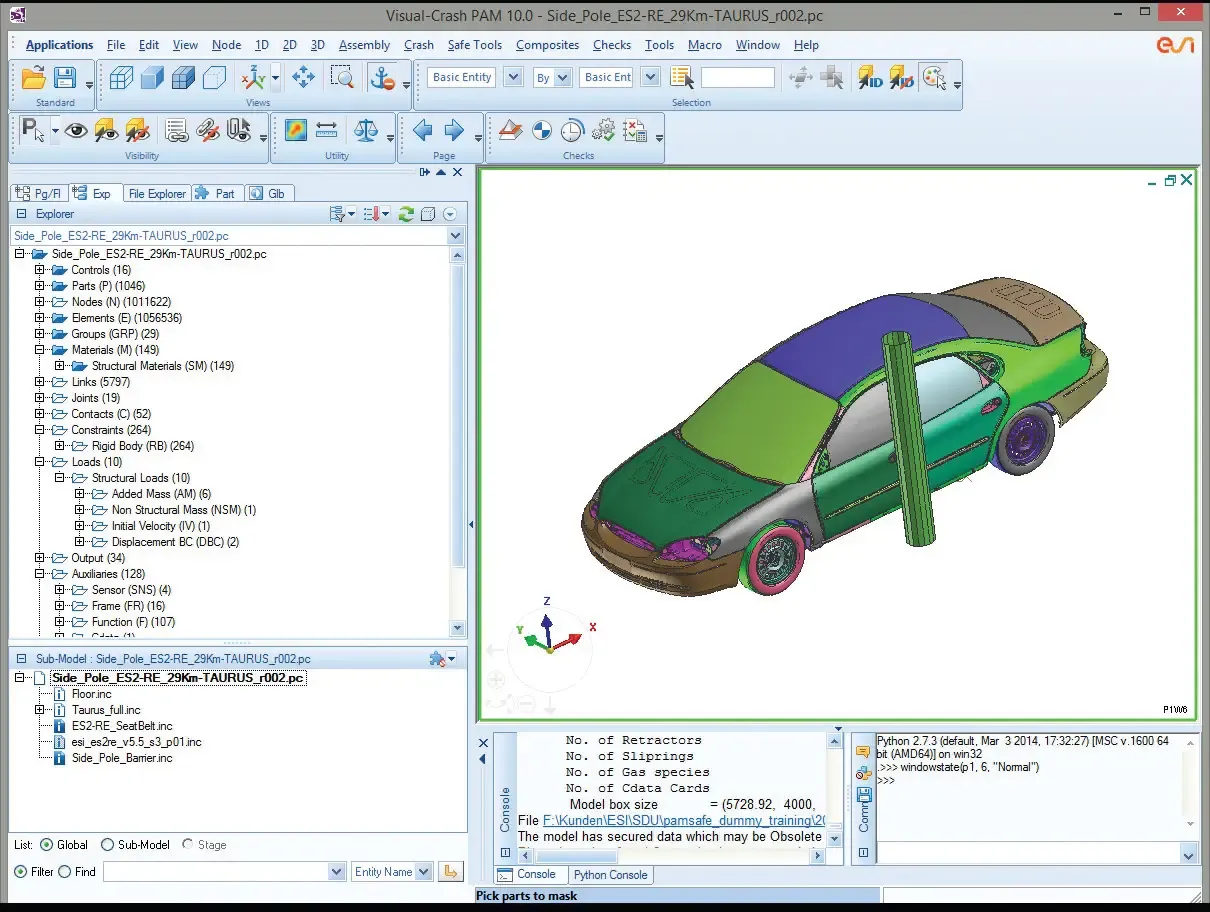Click the color palette selection icon

pos(934,77)
